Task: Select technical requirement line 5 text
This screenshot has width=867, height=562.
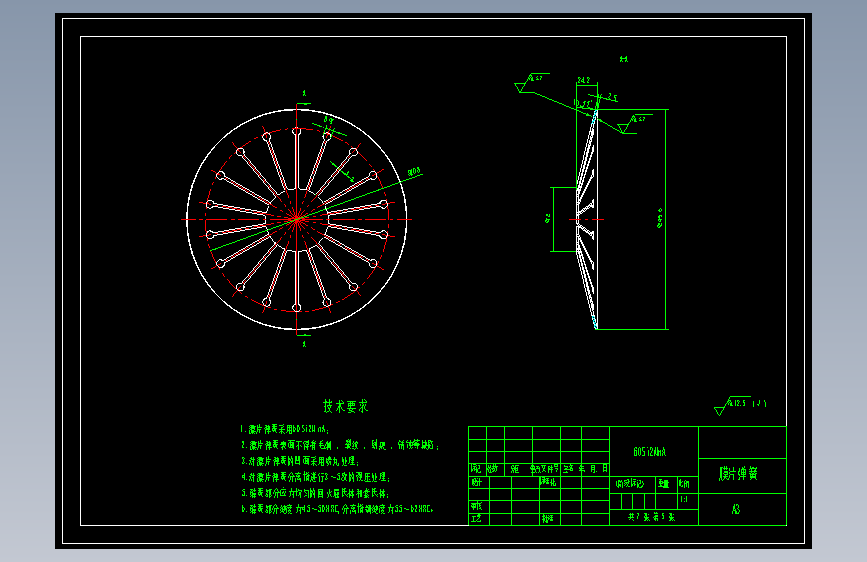Action: pyautogui.click(x=315, y=493)
